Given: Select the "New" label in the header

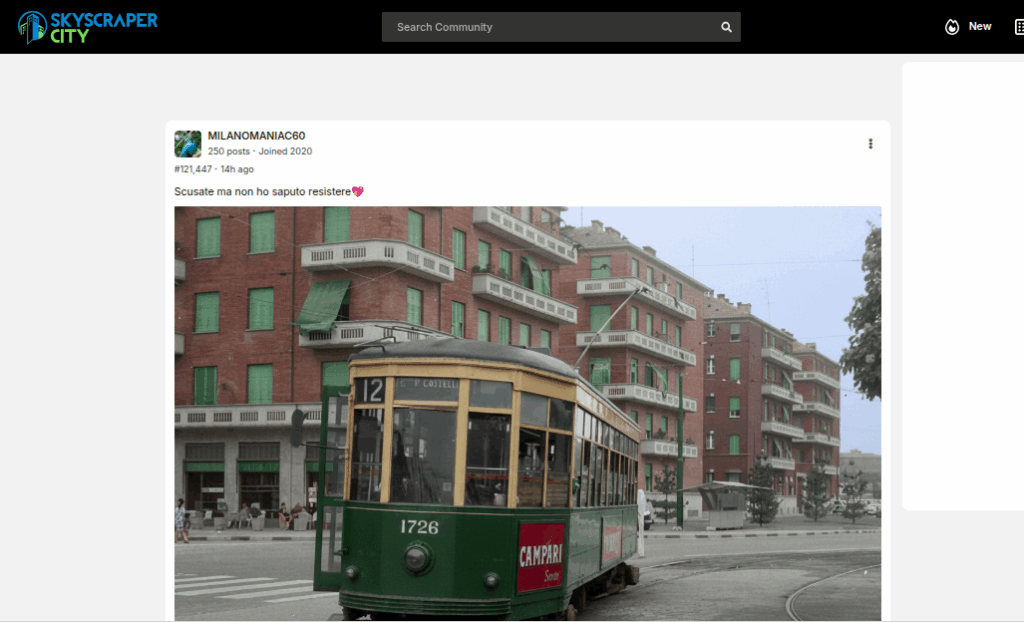Looking at the screenshot, I should click(980, 27).
